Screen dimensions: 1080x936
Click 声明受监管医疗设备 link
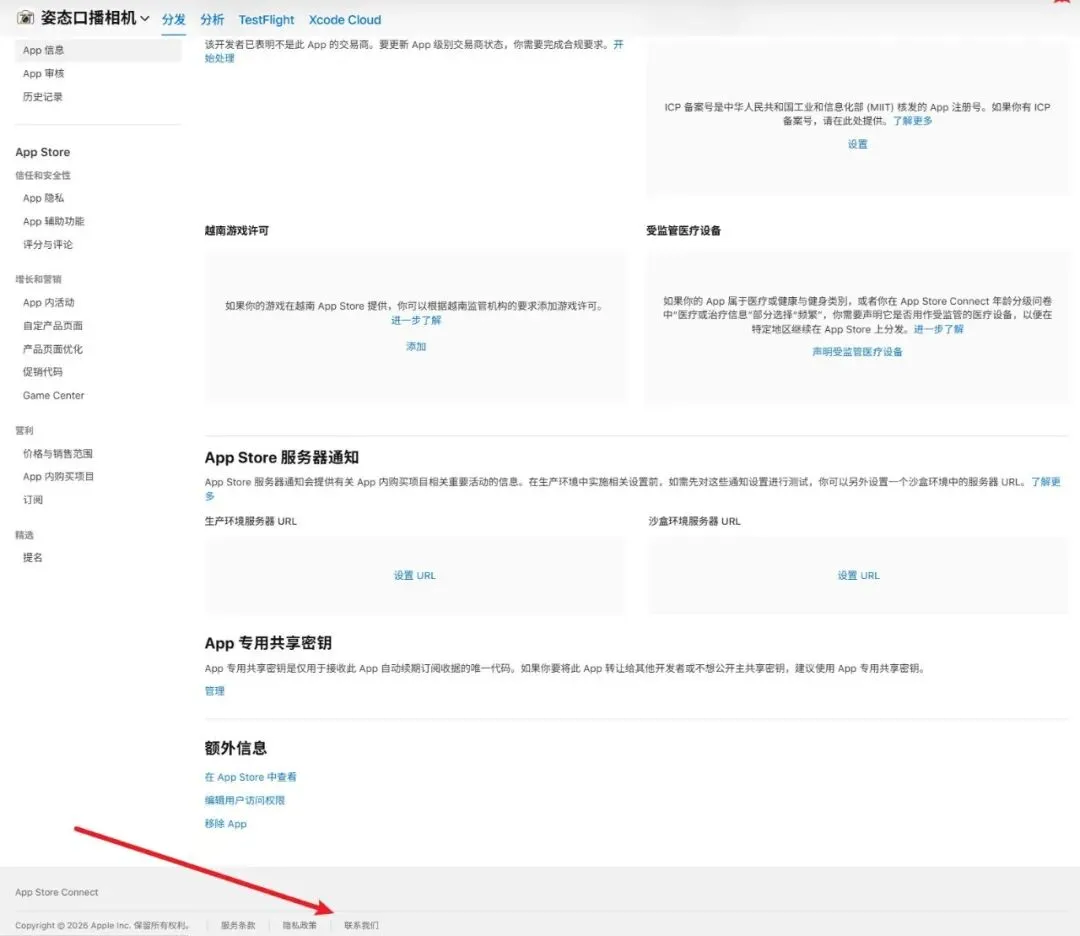click(x=858, y=352)
